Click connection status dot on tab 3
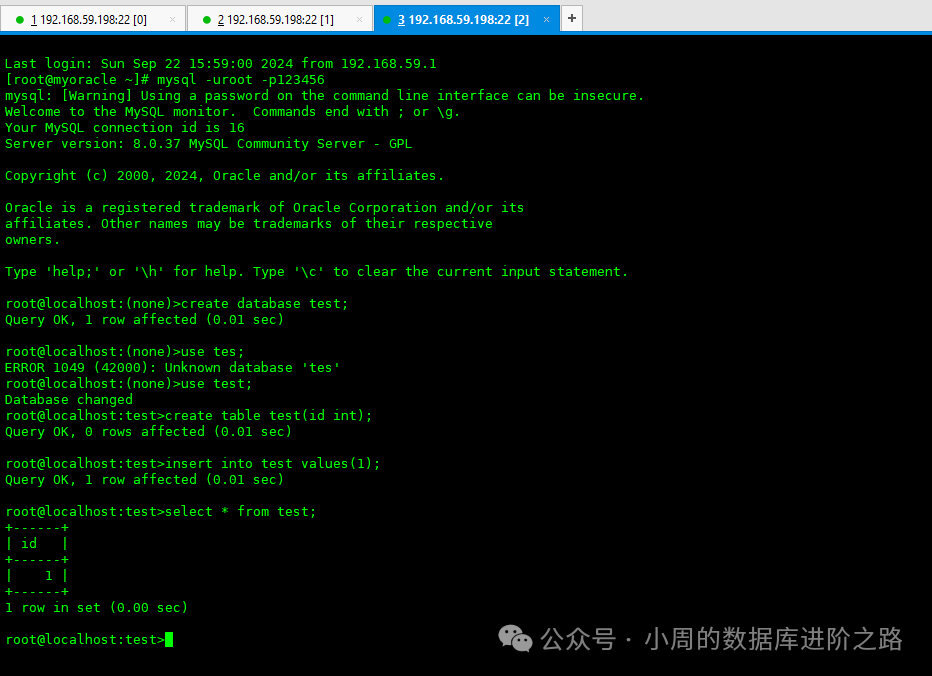932x676 pixels. pos(387,20)
